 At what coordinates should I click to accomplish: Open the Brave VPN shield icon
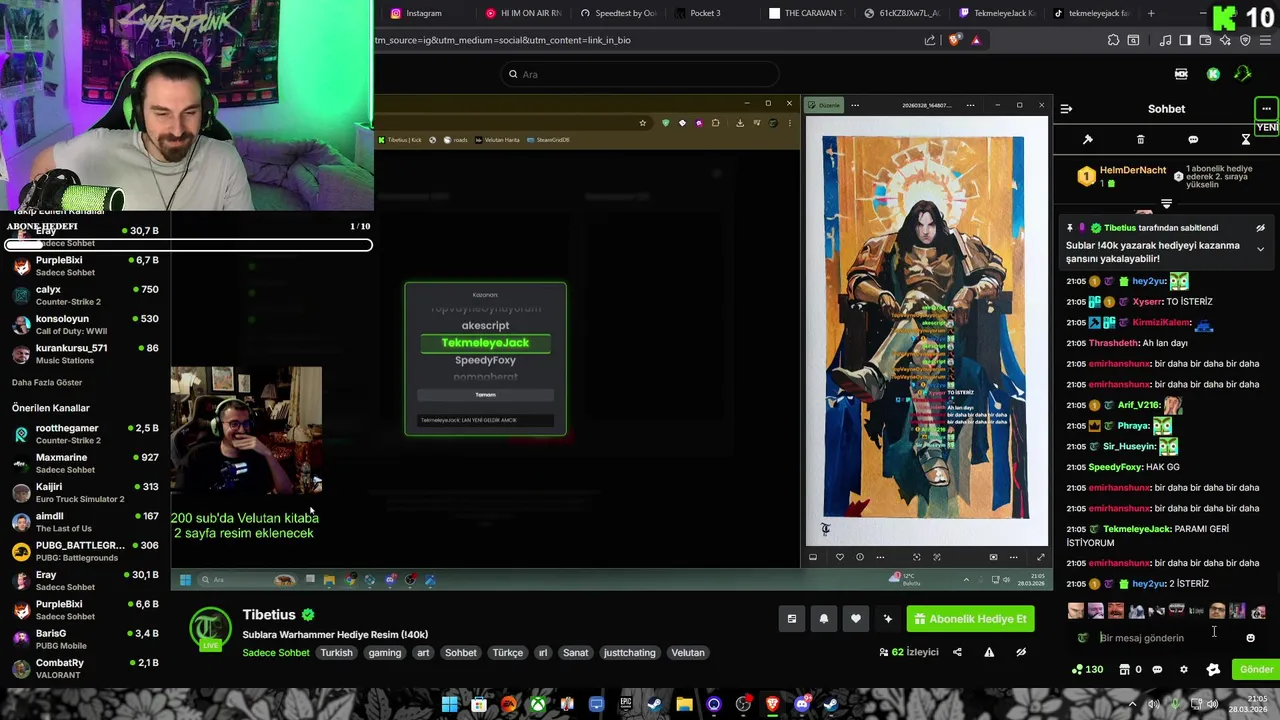(1245, 40)
